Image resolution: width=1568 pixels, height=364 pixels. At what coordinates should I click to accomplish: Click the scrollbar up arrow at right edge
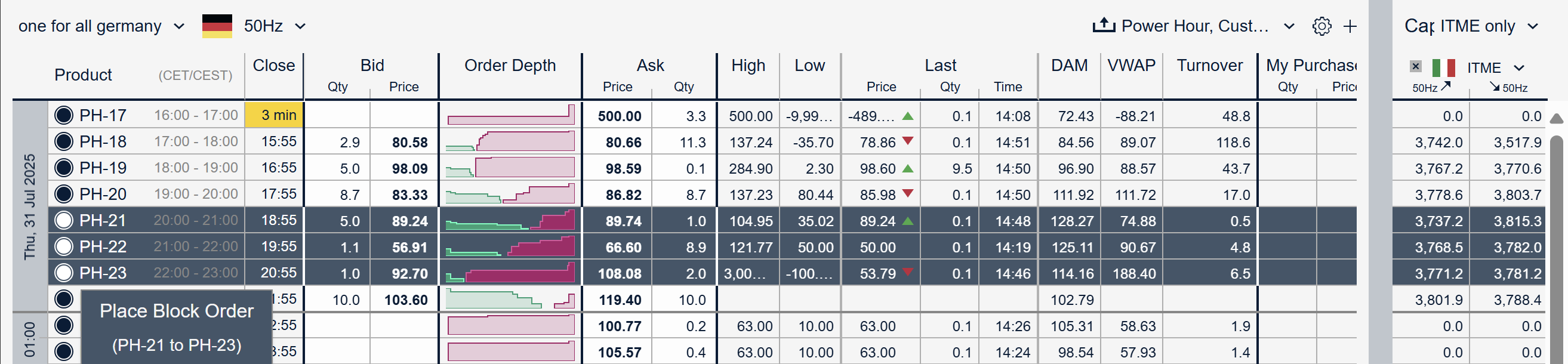pyautogui.click(x=1557, y=118)
